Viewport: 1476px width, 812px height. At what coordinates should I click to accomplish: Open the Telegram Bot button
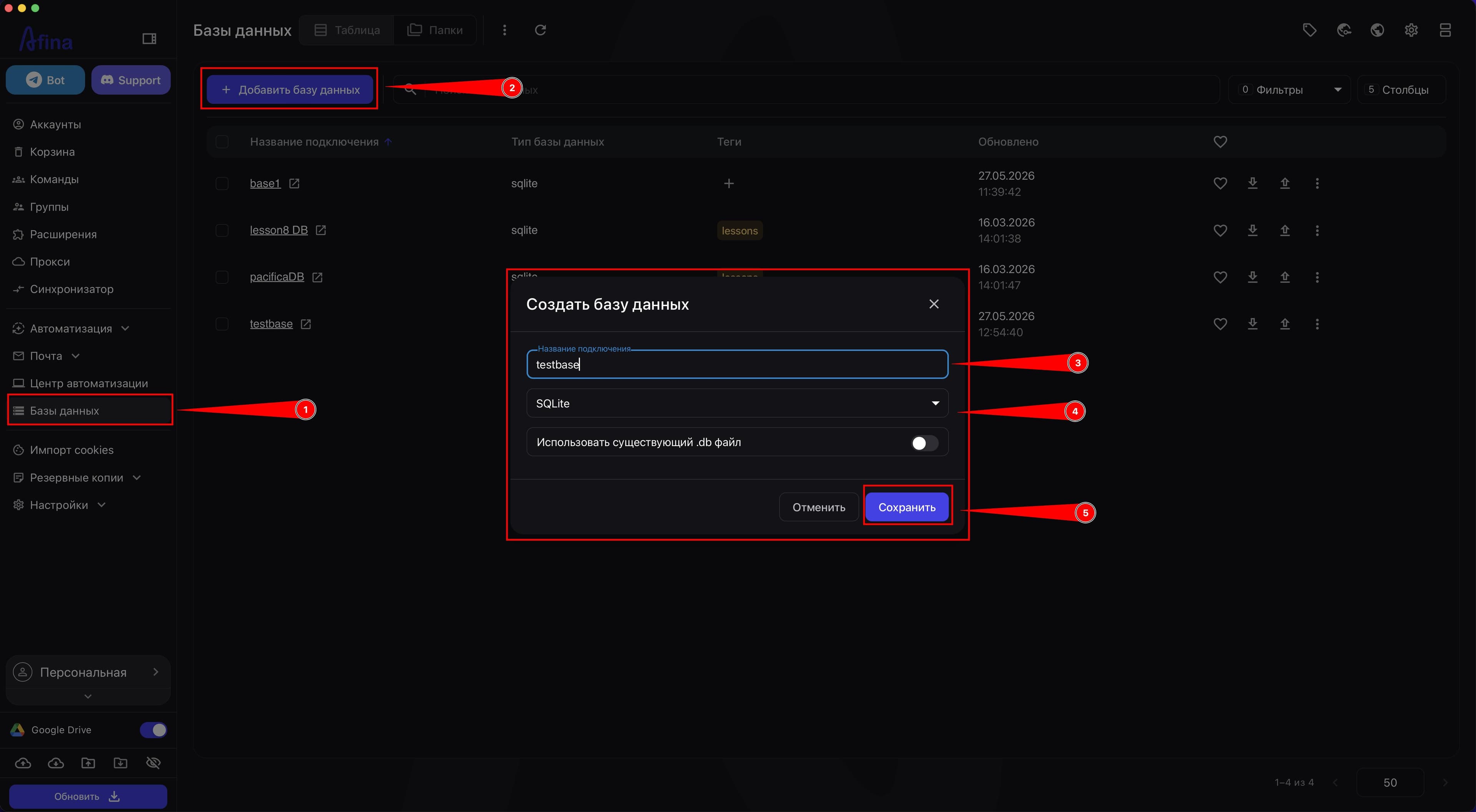45,80
